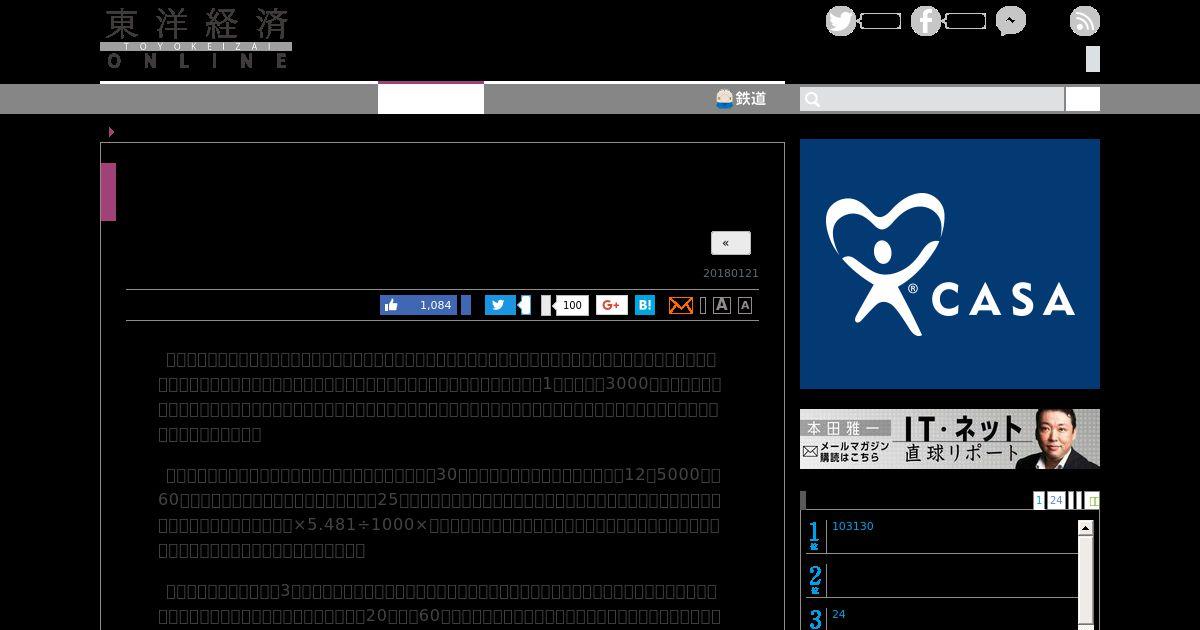The width and height of the screenshot is (1200, 630).
Task: Open the RSS feed icon
Action: [x=1085, y=21]
